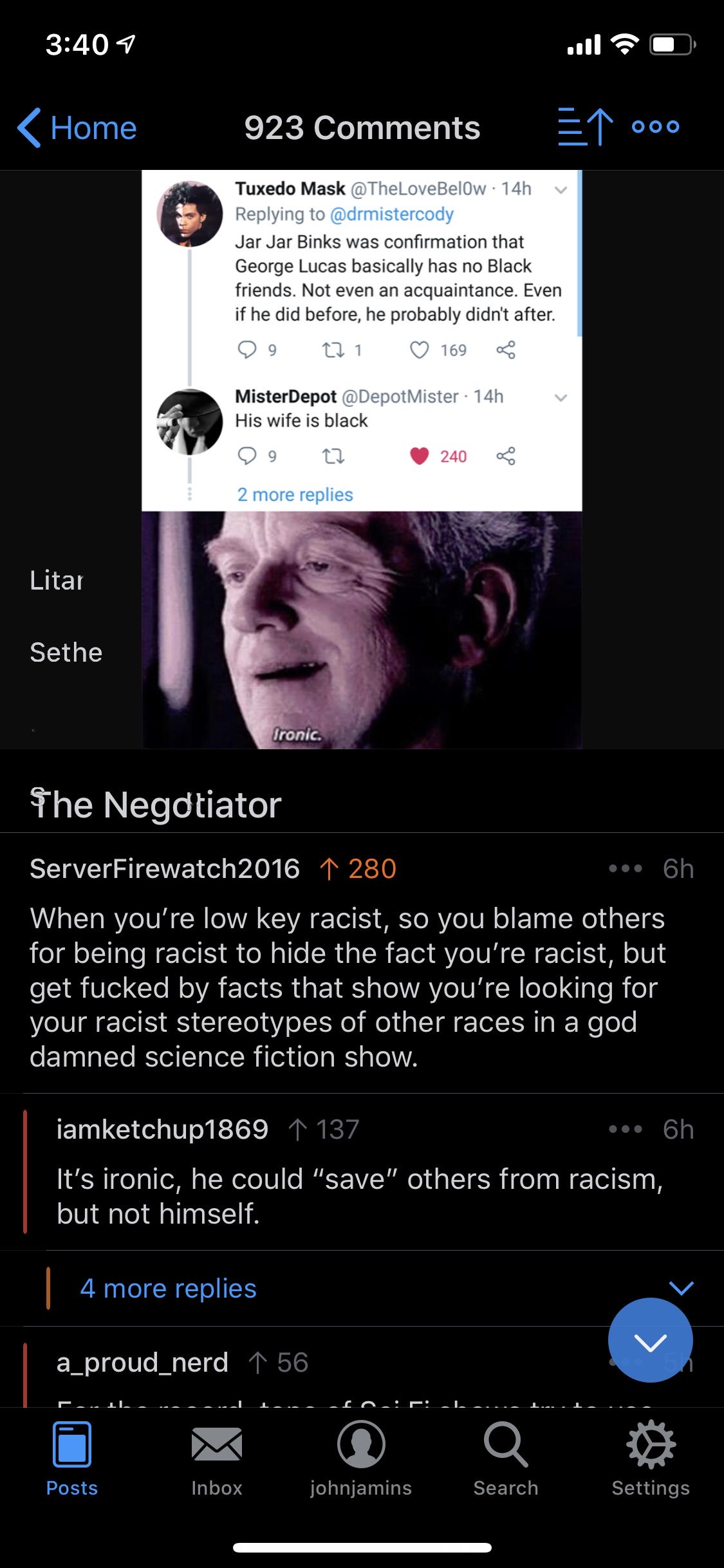Open the johnjamins profile tab
The width and height of the screenshot is (724, 1568).
[361, 1460]
